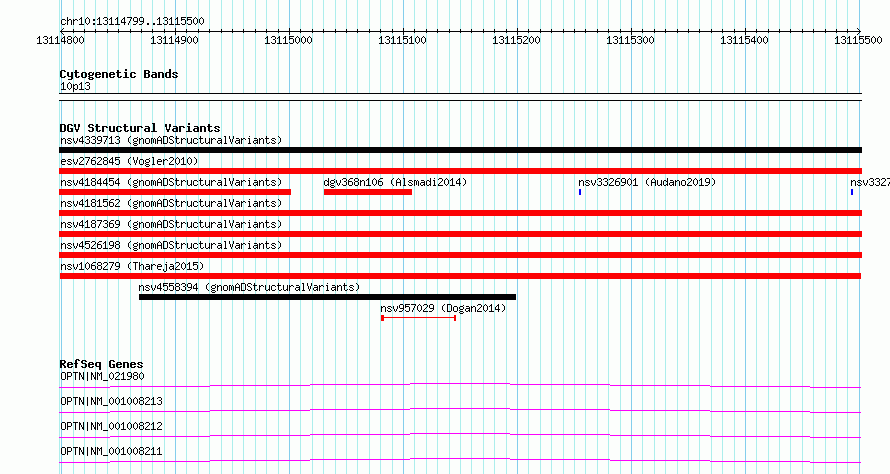The height and width of the screenshot is (474, 890).
Task: Select the nsv4181562 (gnomADStructuralVariants) label
Action: [171, 203]
